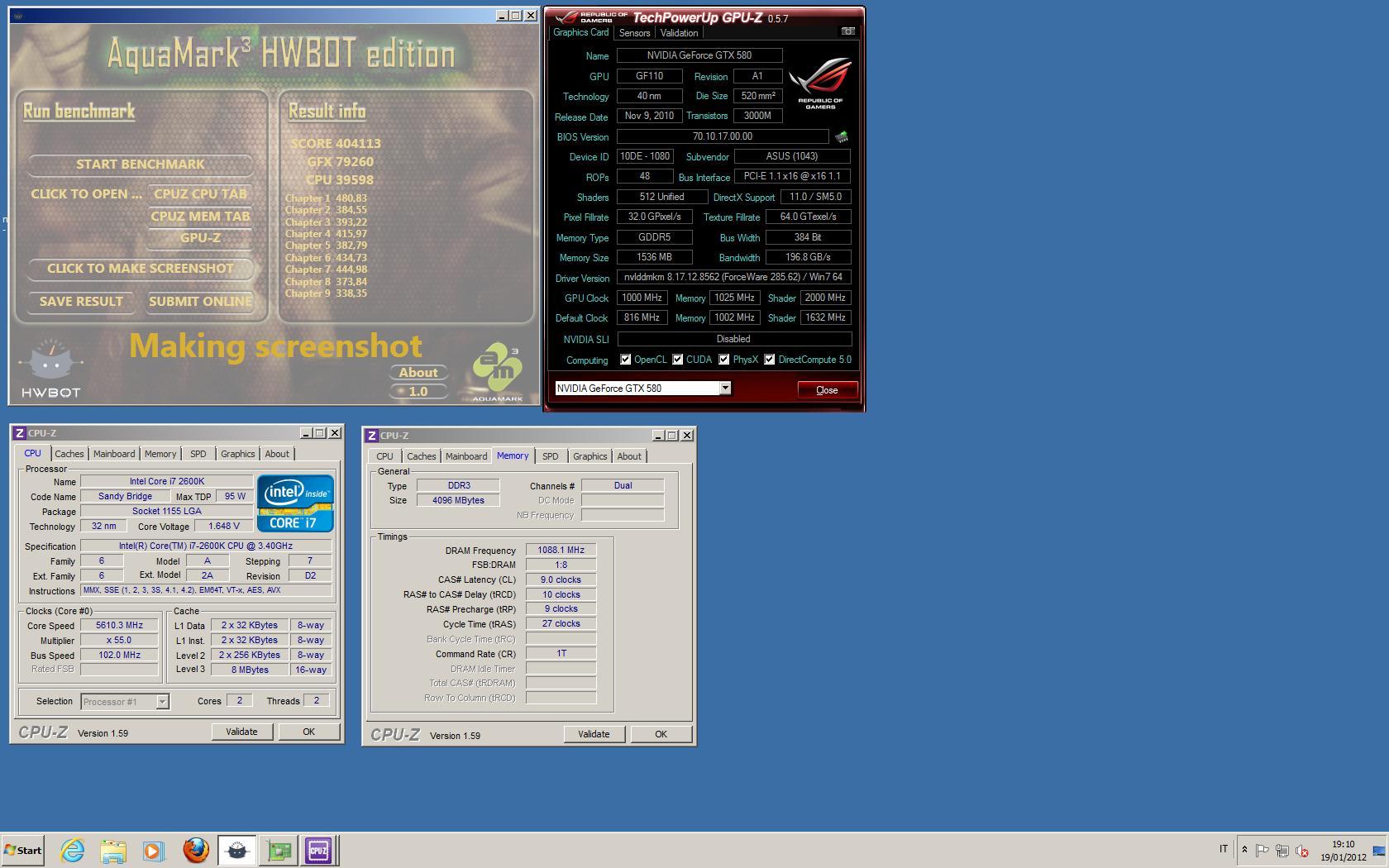Click the Show Desktop tray icon beside the clock
The width and height of the screenshot is (1389, 868).
(1379, 850)
